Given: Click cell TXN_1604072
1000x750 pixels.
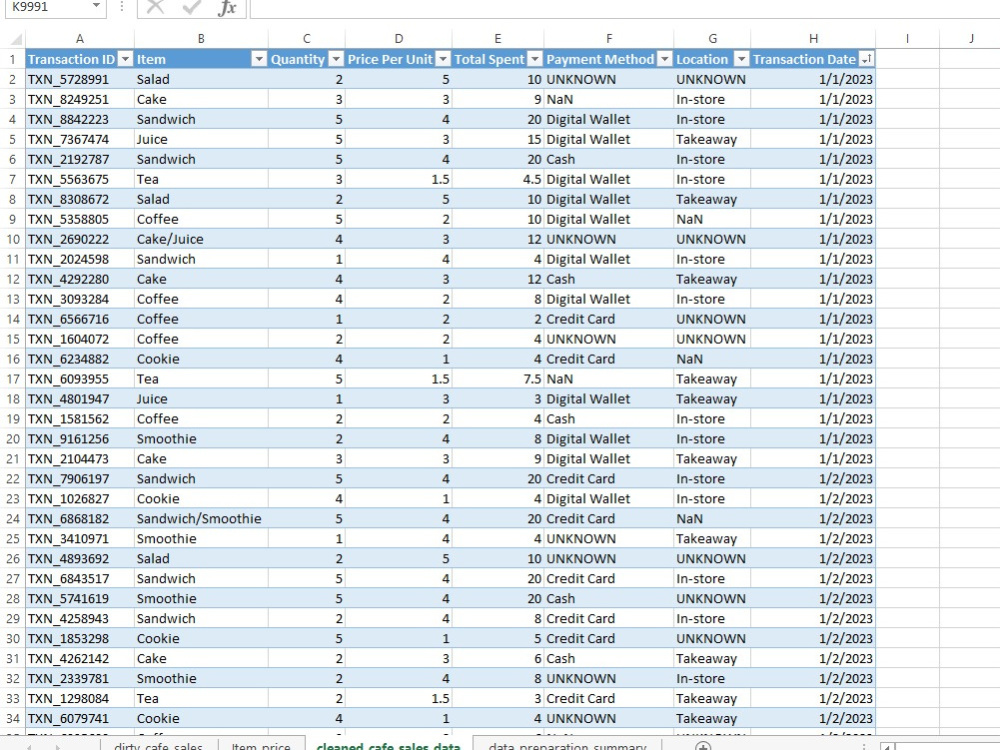Looking at the screenshot, I should (80, 339).
